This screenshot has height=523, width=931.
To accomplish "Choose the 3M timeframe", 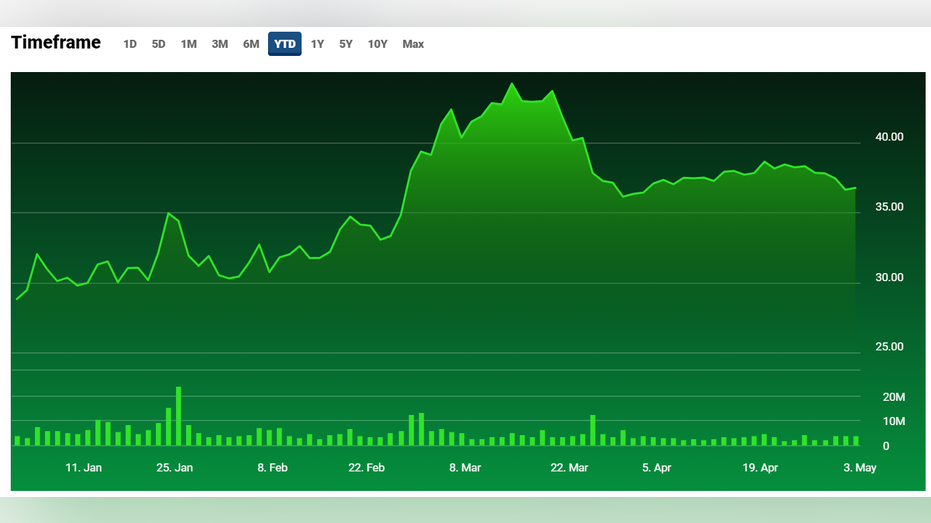I will (220, 44).
